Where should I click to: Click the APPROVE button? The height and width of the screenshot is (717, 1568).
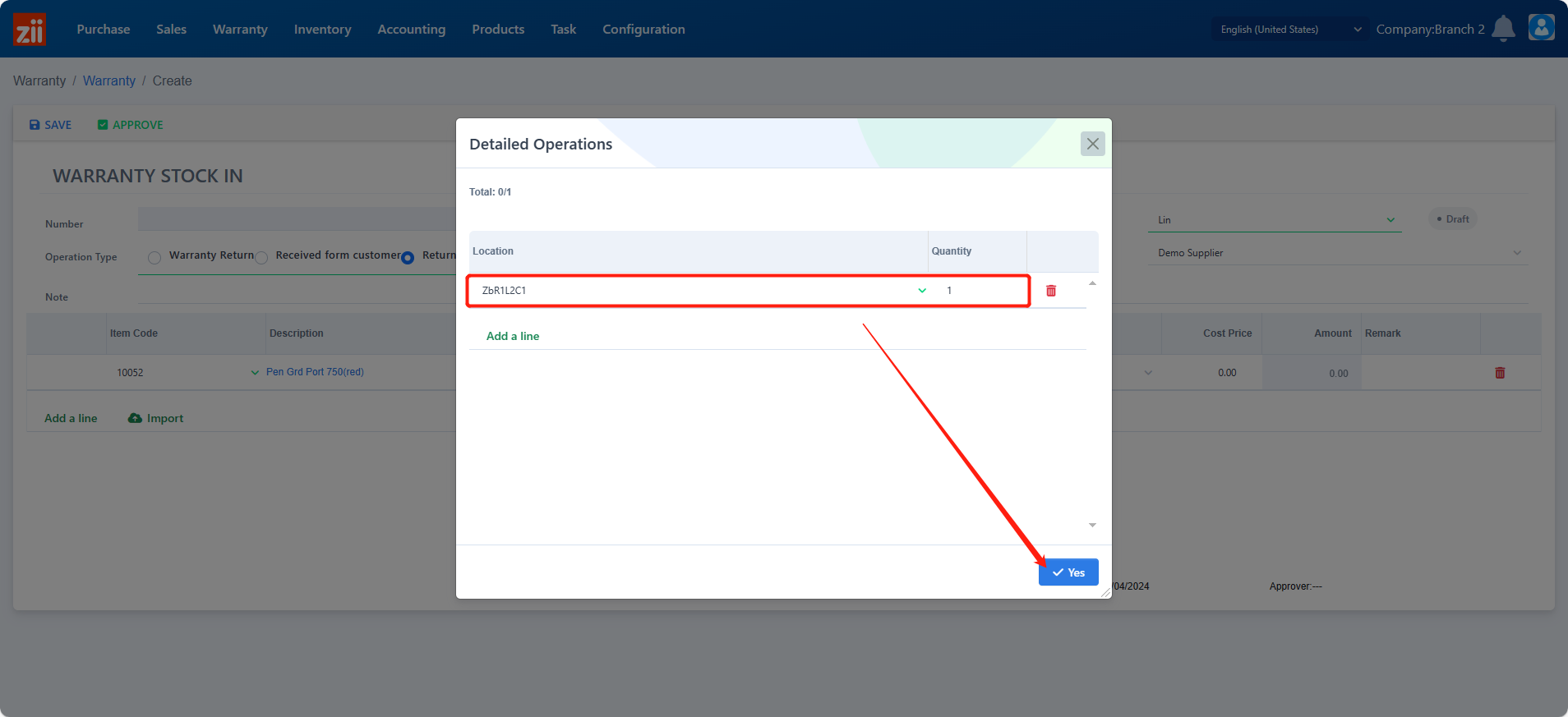click(131, 125)
